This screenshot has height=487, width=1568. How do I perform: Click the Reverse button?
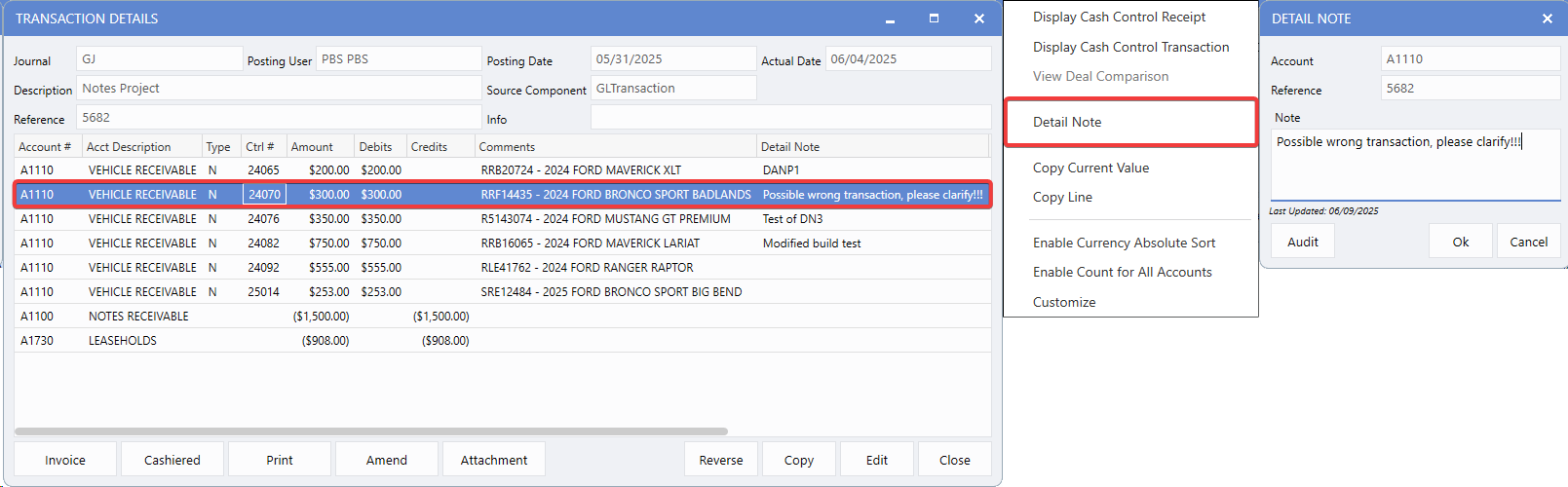(720, 460)
